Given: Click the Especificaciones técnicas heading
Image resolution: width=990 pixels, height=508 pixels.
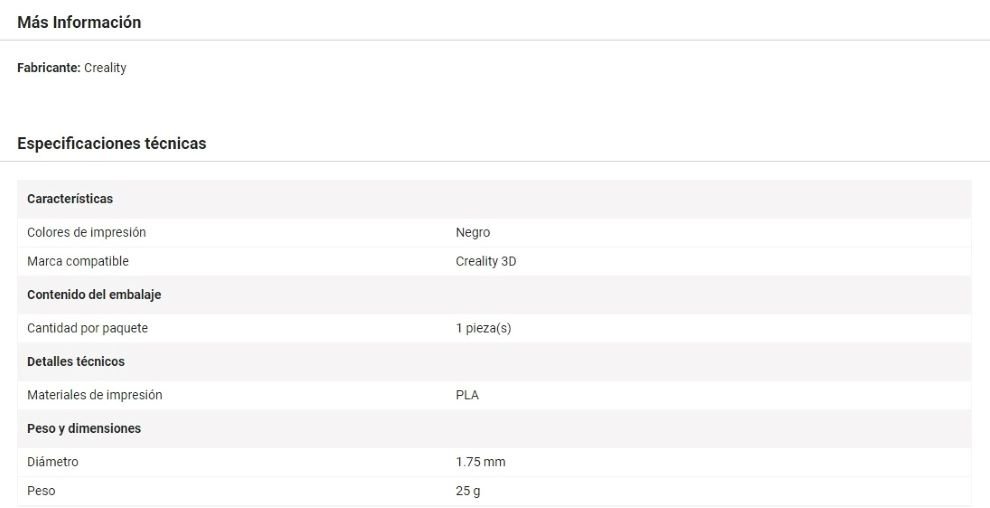Looking at the screenshot, I should click(112, 143).
